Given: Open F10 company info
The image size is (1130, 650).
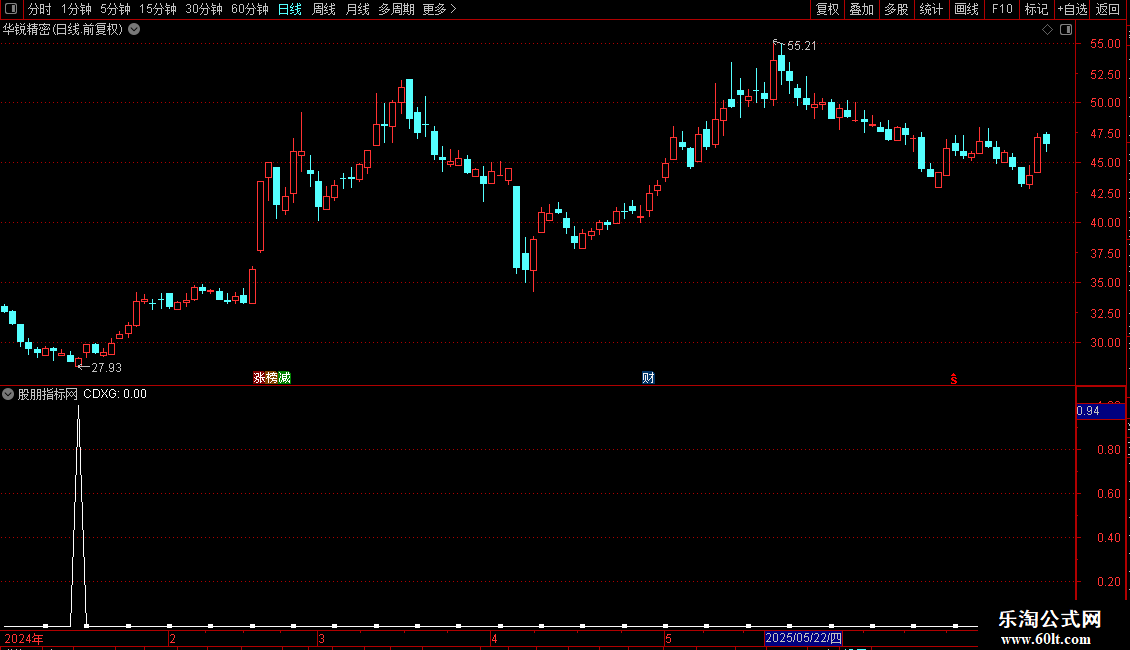Looking at the screenshot, I should tap(1002, 9).
